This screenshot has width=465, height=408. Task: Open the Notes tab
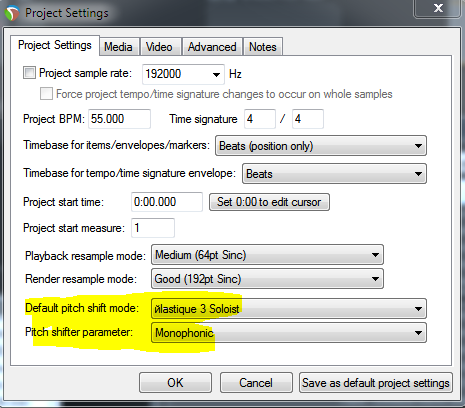click(x=263, y=47)
